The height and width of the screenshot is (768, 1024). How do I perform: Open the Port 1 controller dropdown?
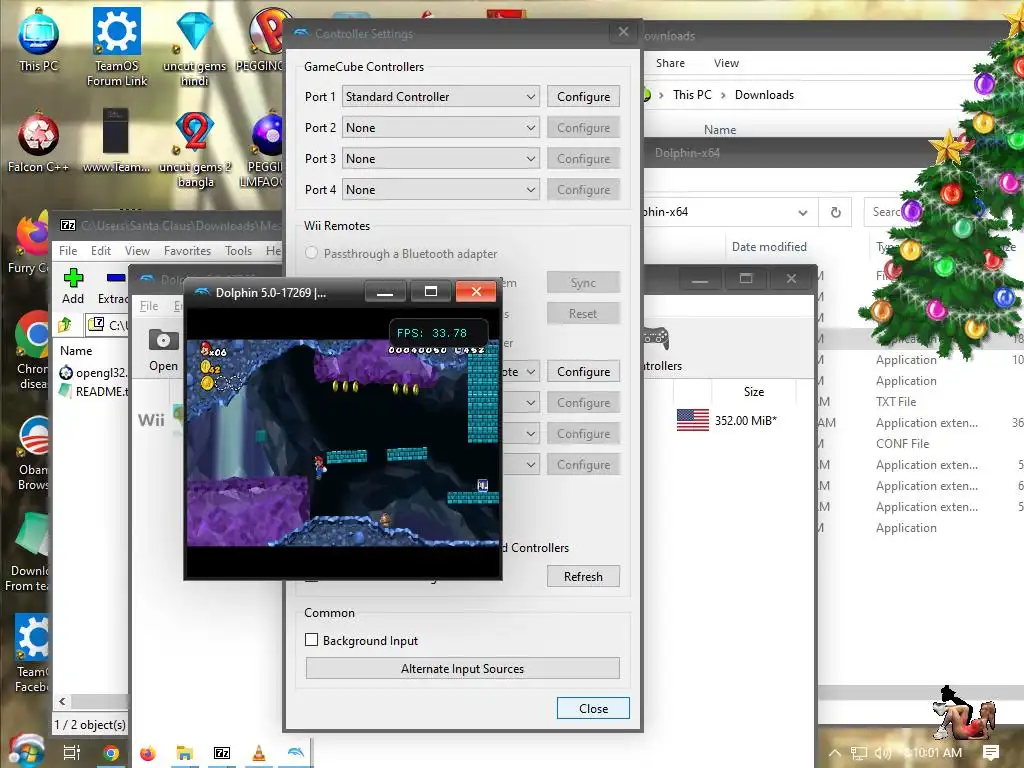pos(441,97)
